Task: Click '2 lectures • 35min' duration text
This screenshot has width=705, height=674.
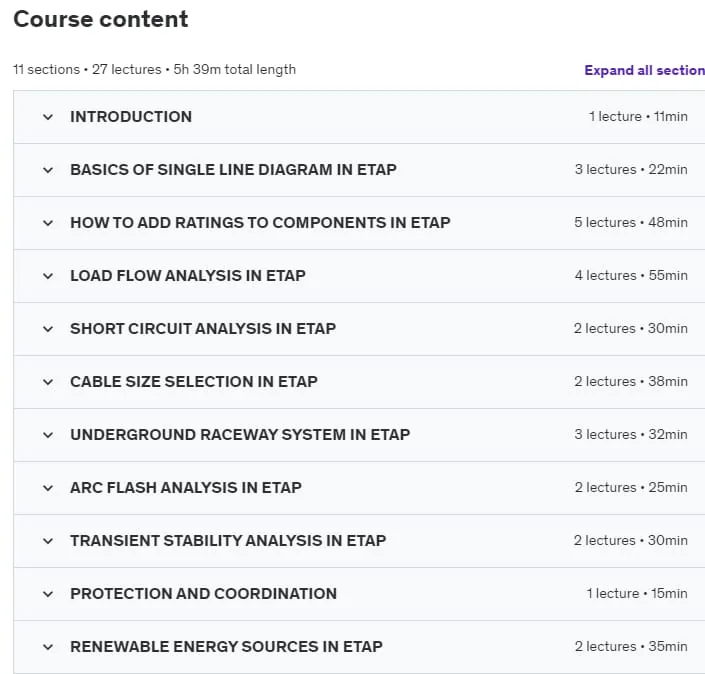Action: 631,647
